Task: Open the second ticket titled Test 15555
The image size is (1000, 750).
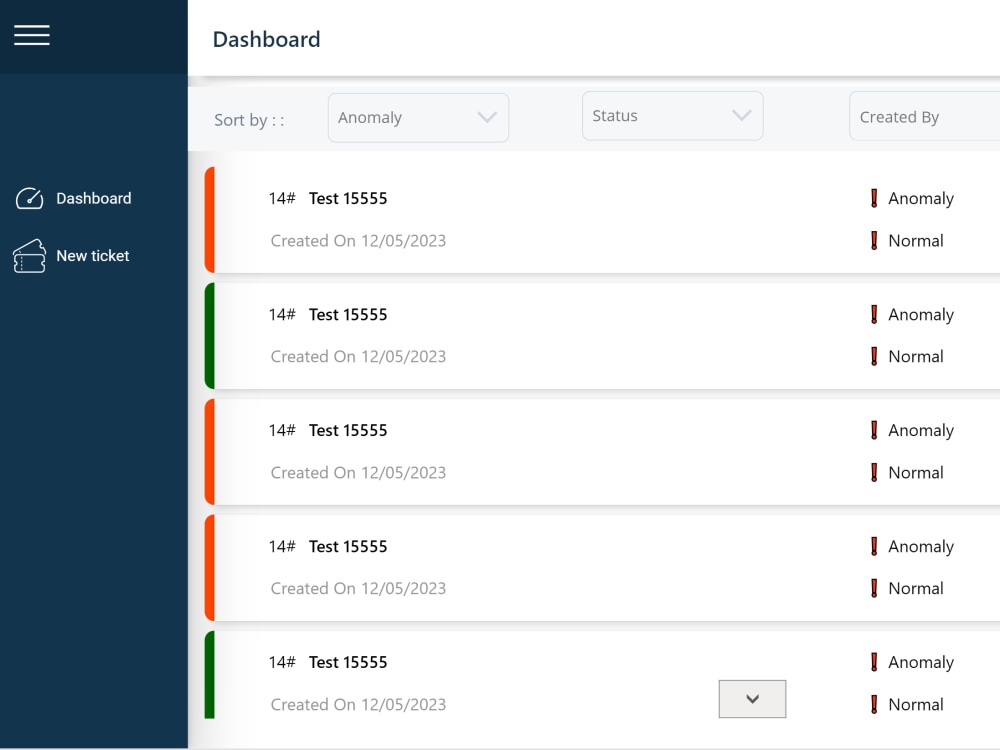Action: pos(348,314)
